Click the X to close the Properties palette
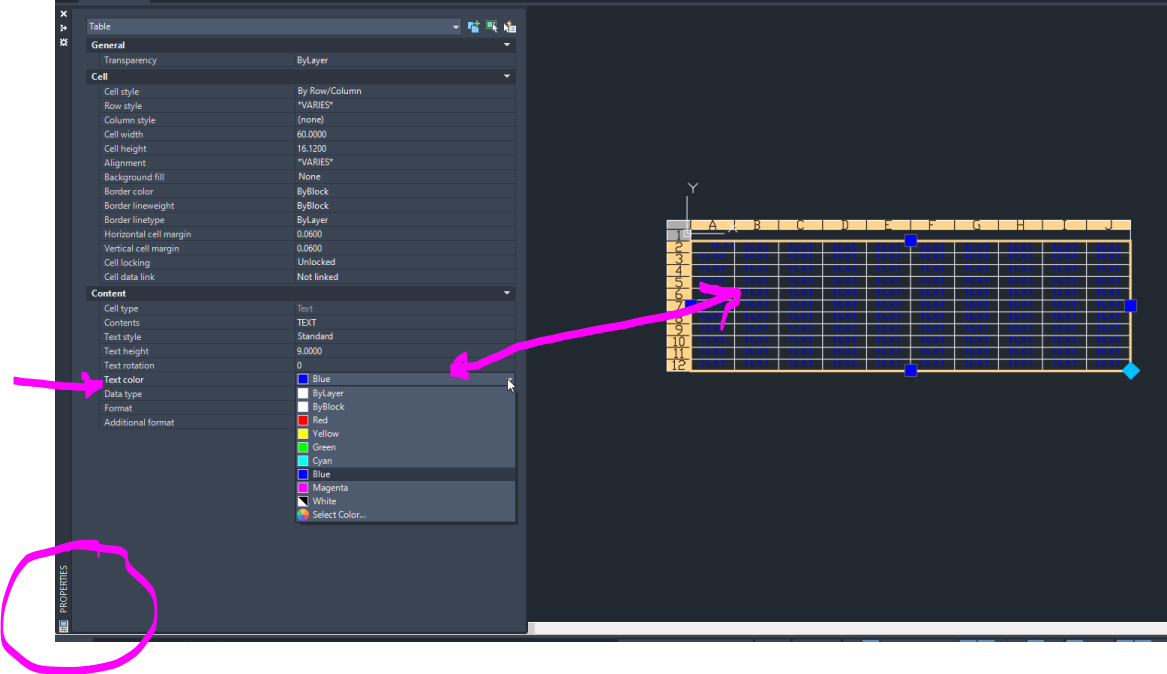Screen dimensions: 1167x674 tap(63, 14)
